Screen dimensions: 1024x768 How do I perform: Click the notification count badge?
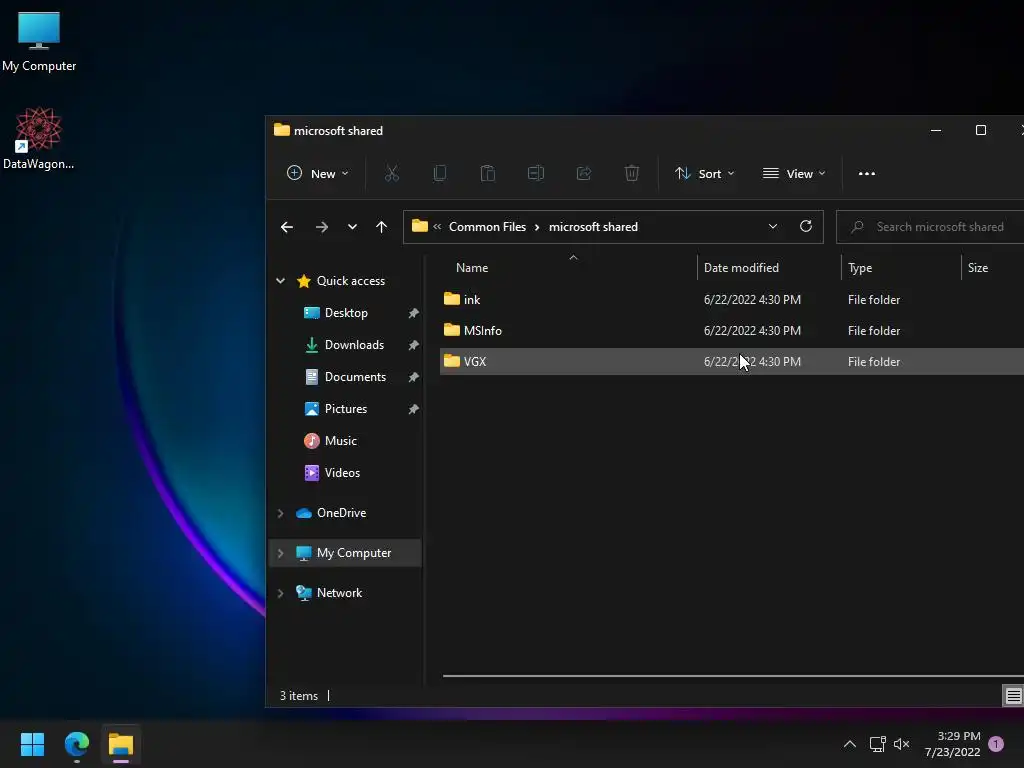pyautogui.click(x=996, y=744)
